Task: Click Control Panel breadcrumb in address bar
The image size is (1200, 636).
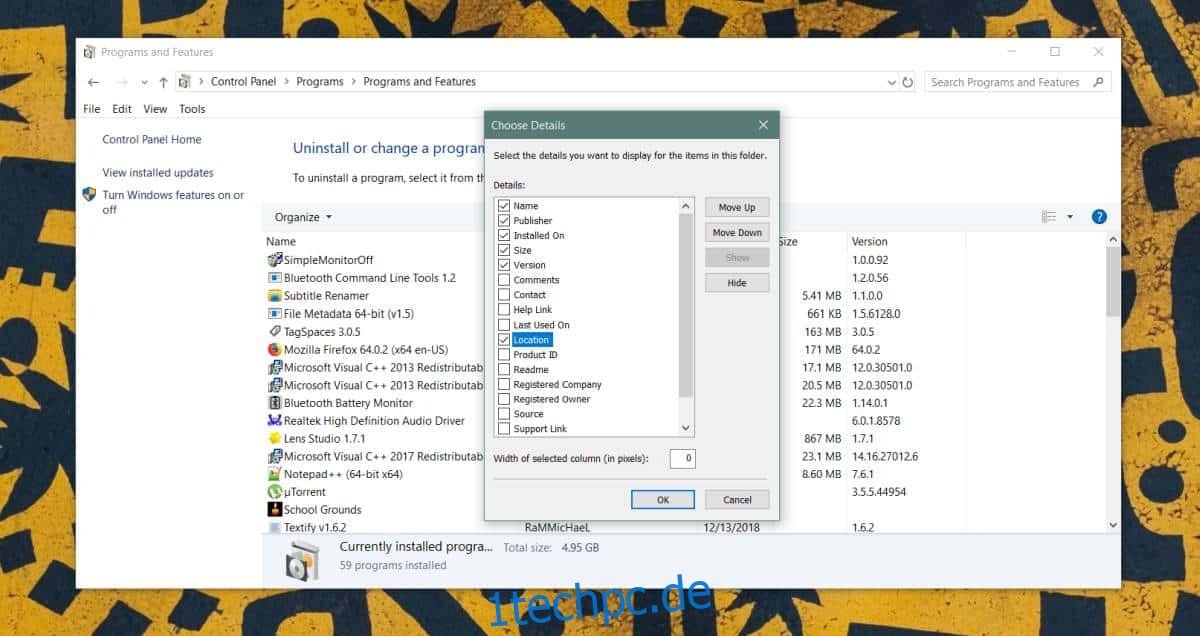Action: tap(243, 82)
